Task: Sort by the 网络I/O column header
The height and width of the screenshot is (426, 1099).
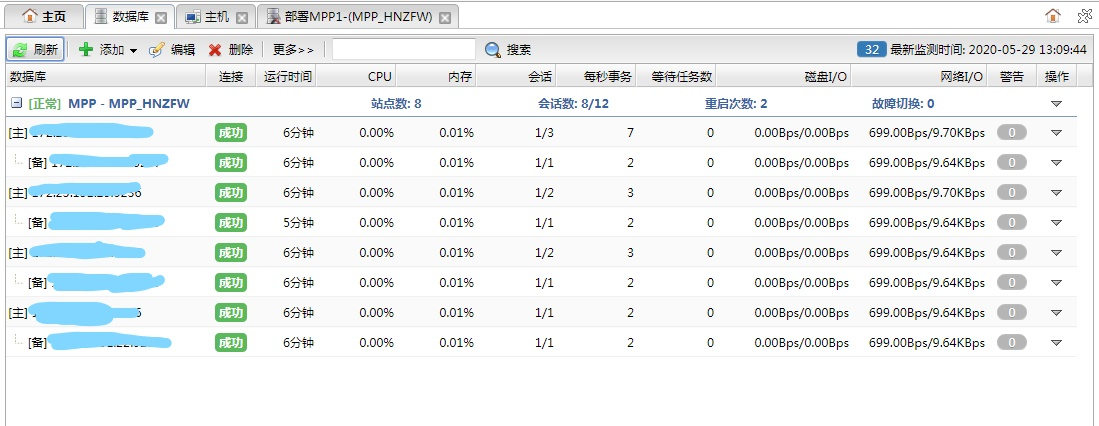Action: [919, 76]
